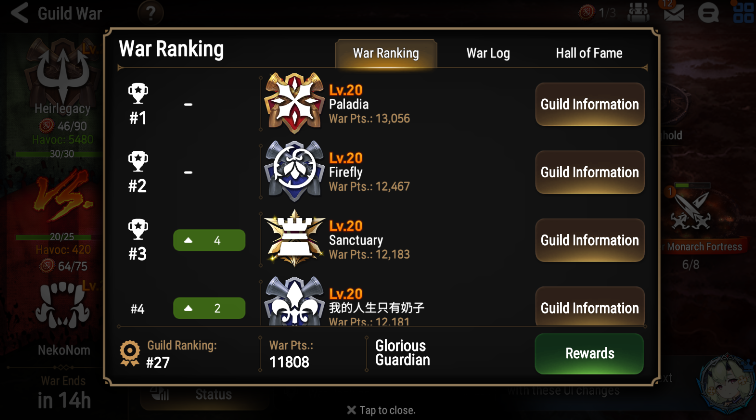Tap to close the ranking popup

click(381, 410)
